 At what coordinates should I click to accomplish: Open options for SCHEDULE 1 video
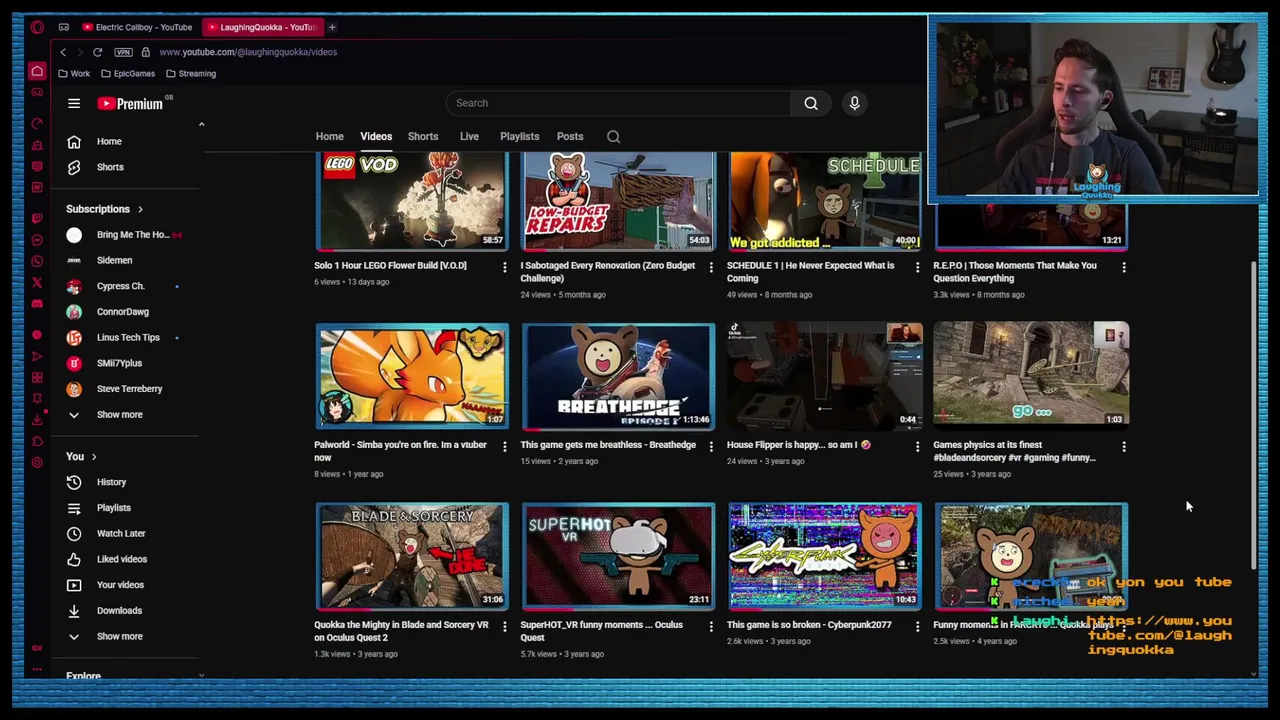click(917, 267)
